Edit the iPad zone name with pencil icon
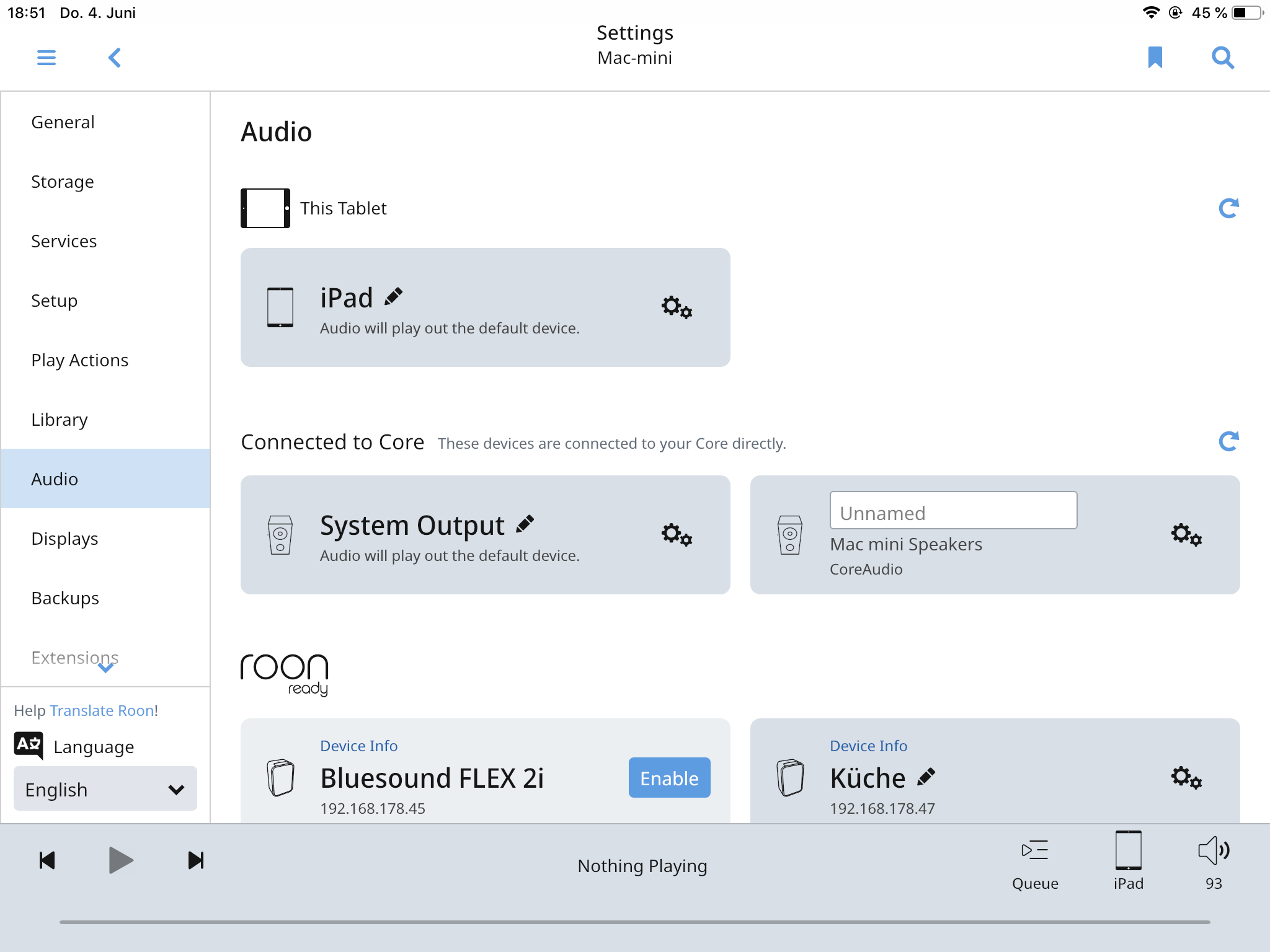Screen dimensions: 1270x952 (x=394, y=297)
